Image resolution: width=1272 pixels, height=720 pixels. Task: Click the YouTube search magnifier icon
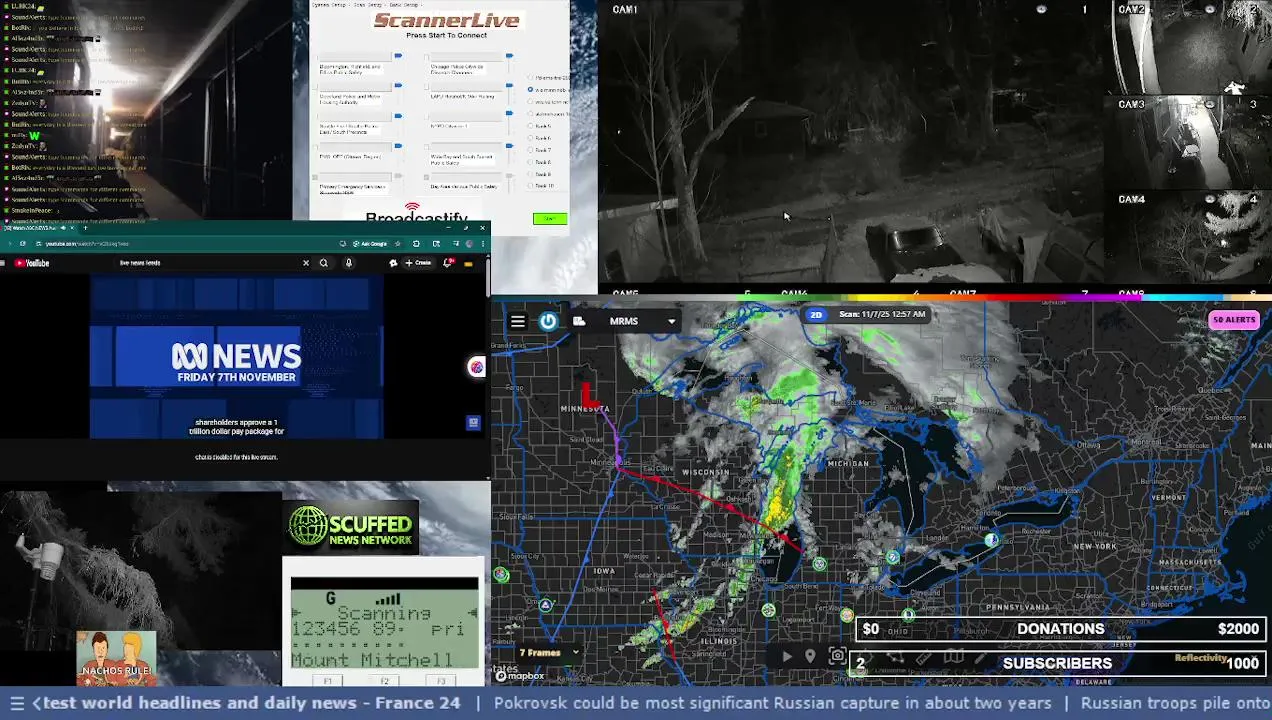(x=323, y=263)
